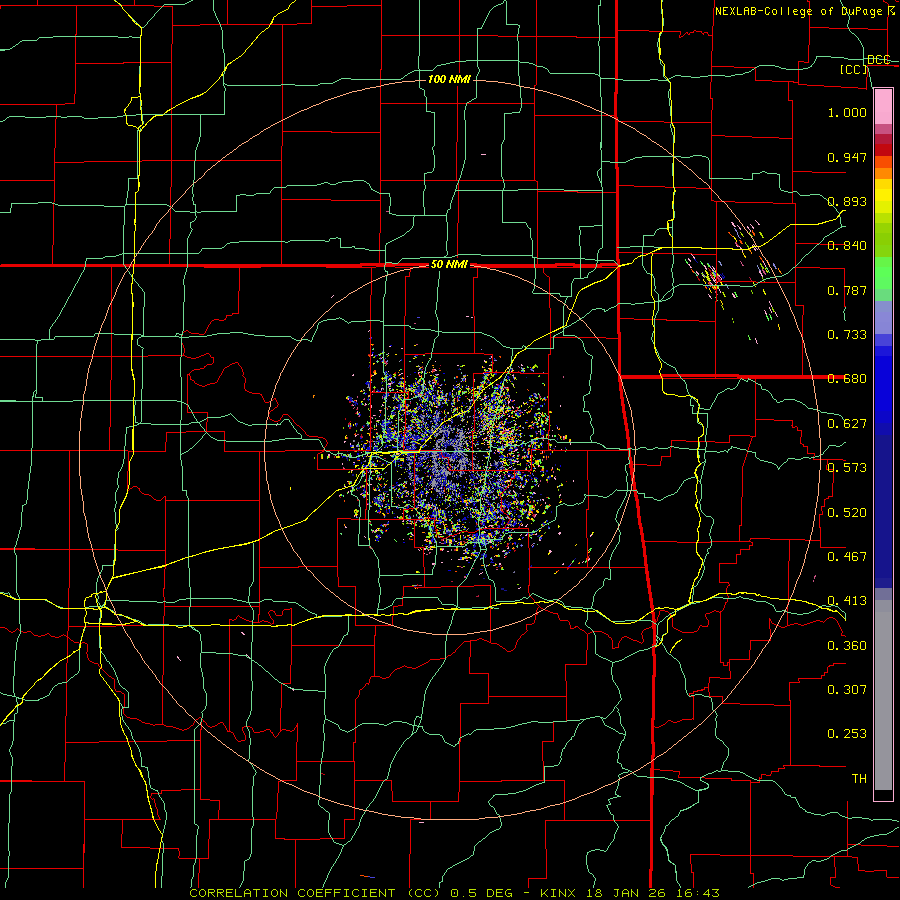Pick the red color band in legend
This screenshot has height=900, width=900.
883,149
